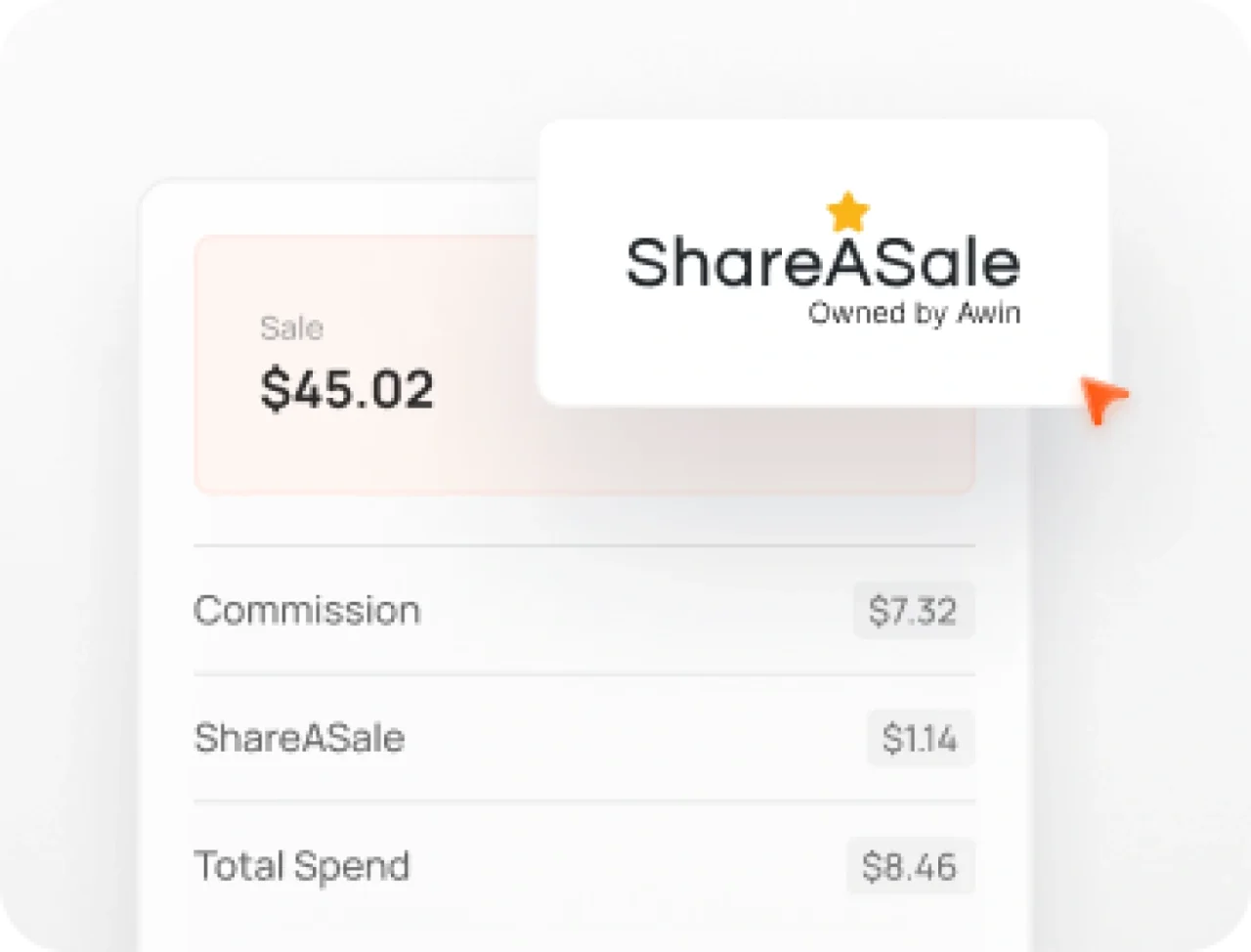Click the small "Sale" label
Image resolution: width=1251 pixels, height=952 pixels.
[291, 328]
